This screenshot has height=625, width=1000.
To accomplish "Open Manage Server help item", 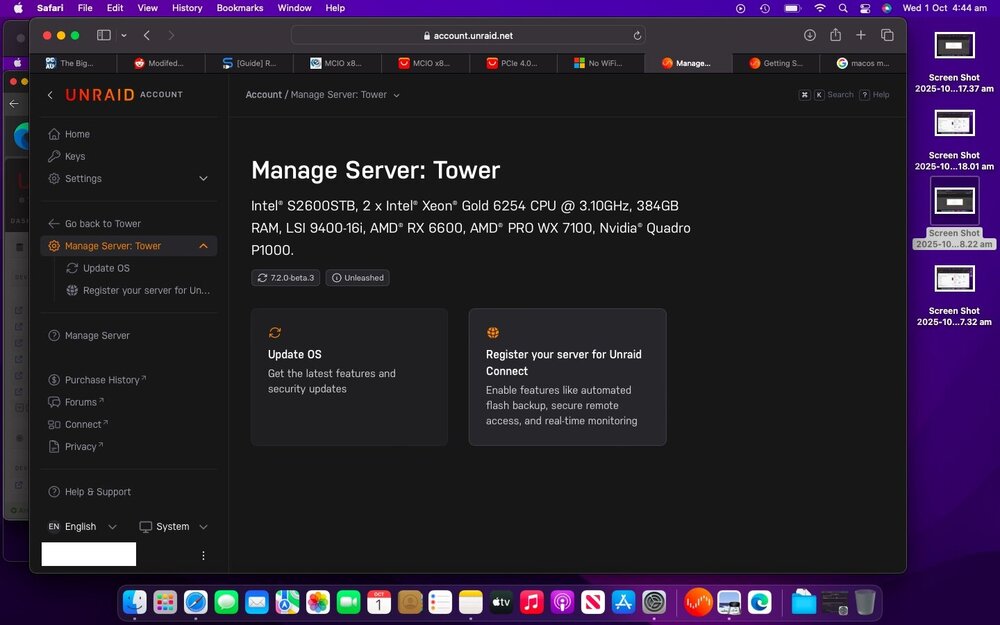I will click(x=89, y=335).
